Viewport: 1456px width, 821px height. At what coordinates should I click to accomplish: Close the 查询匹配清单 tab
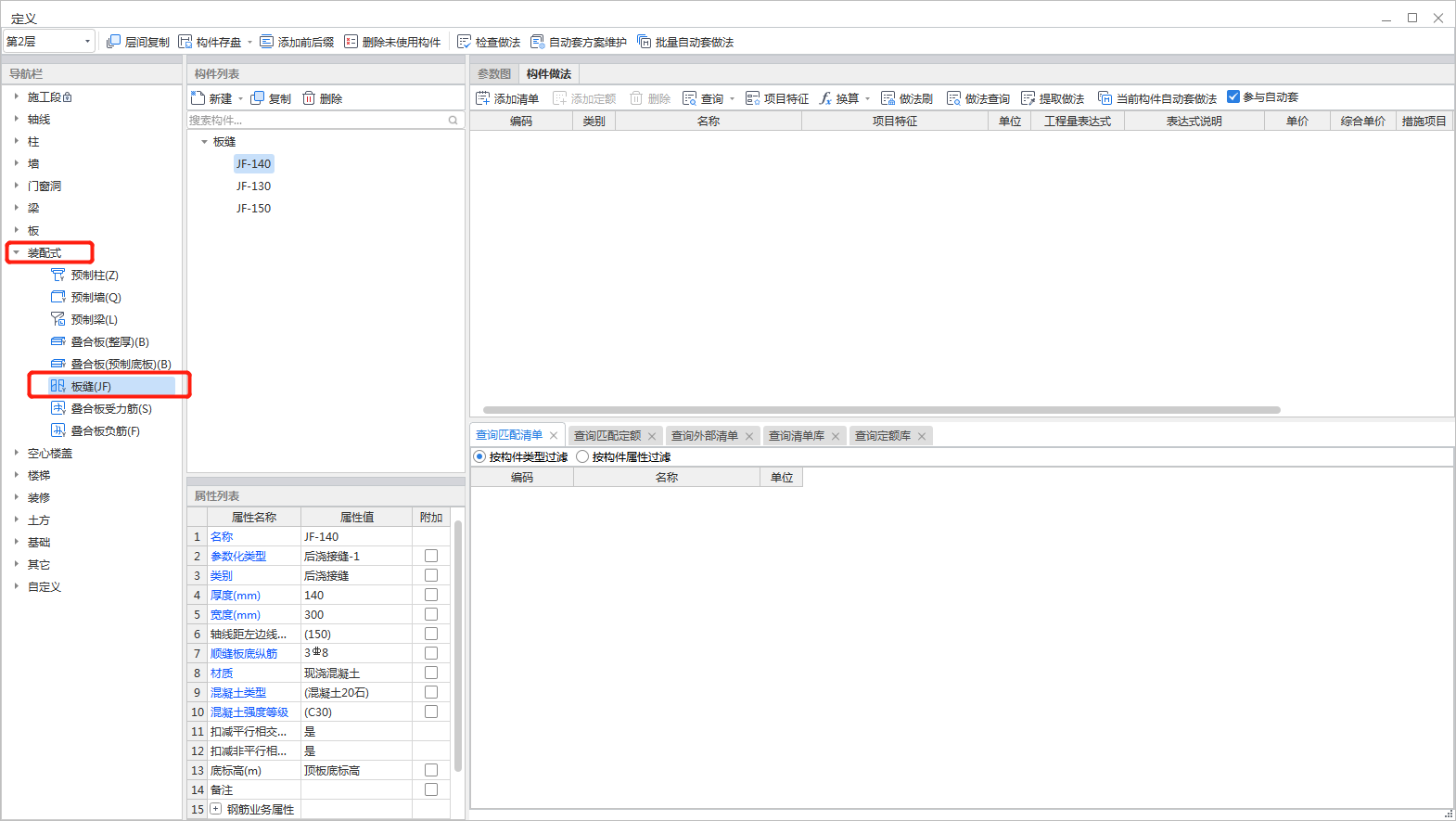pyautogui.click(x=554, y=435)
